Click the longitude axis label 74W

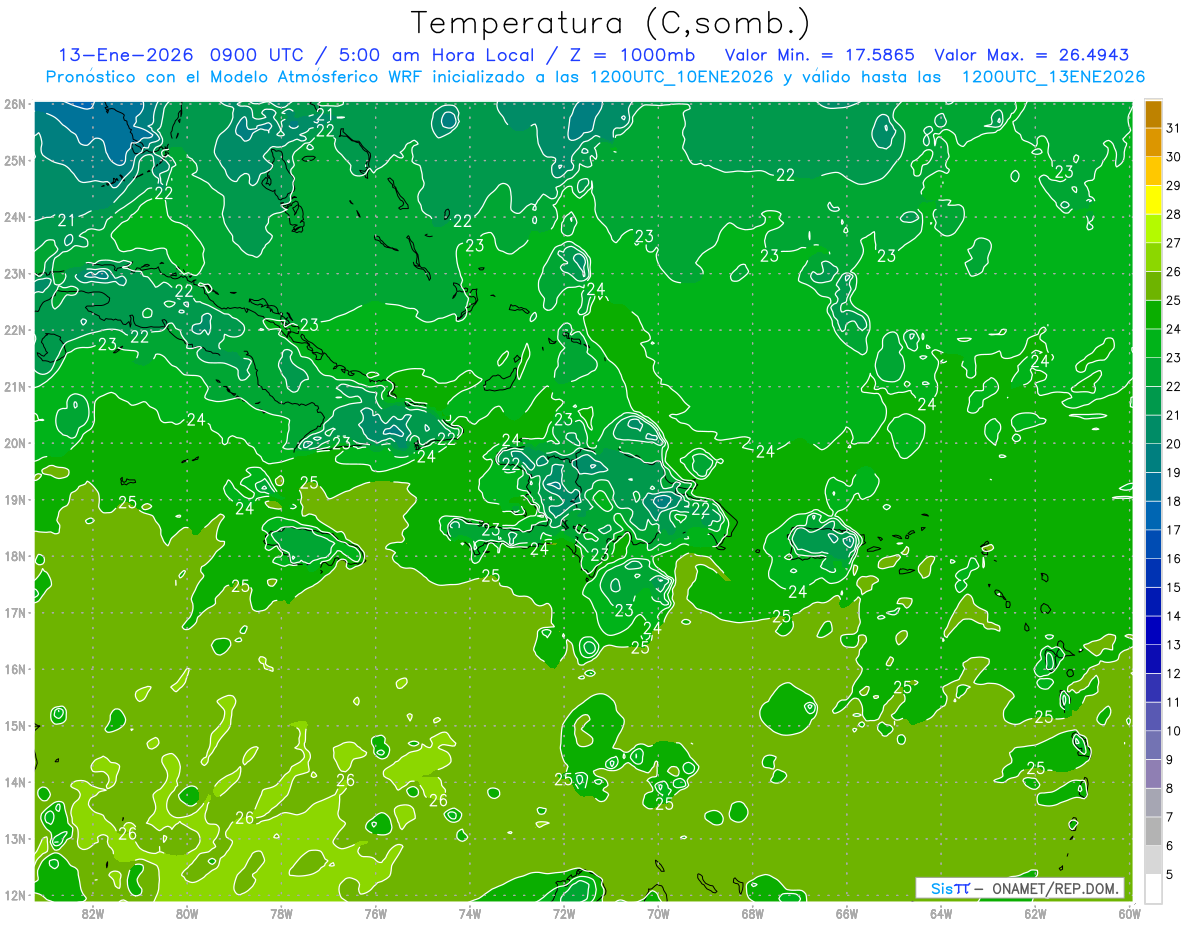click(x=469, y=912)
